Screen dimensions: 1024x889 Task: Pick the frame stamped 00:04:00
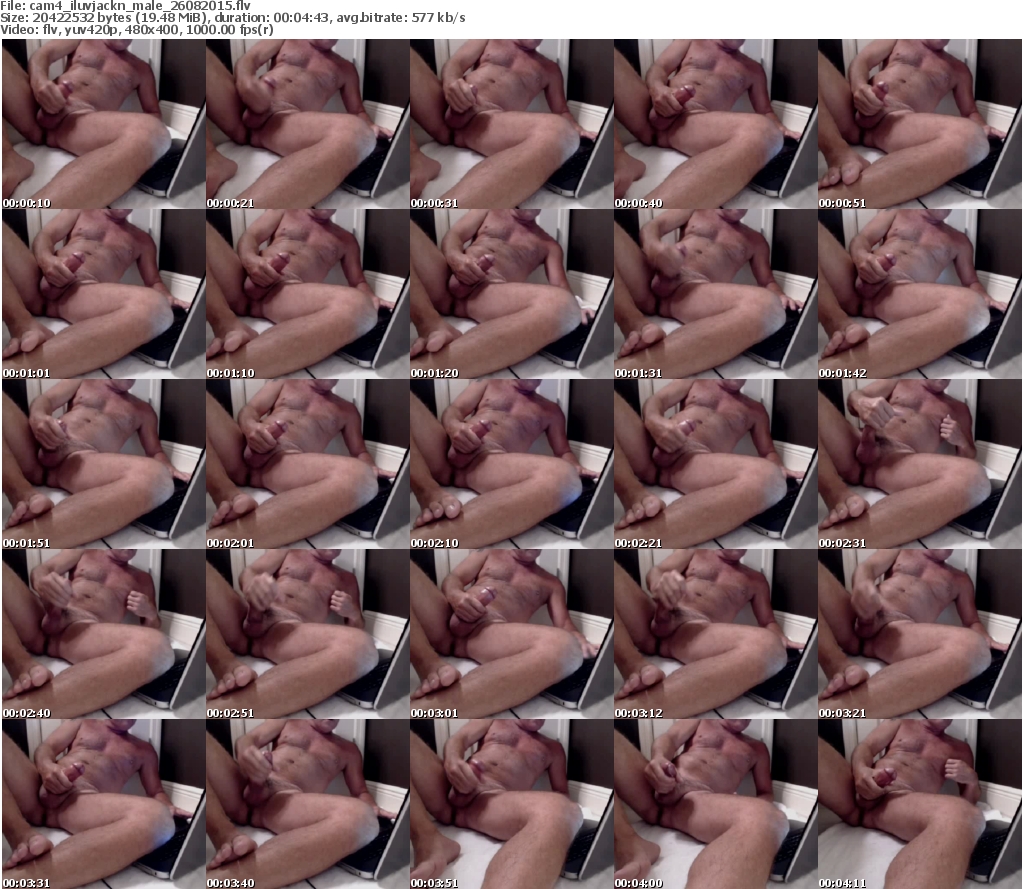tap(715, 804)
